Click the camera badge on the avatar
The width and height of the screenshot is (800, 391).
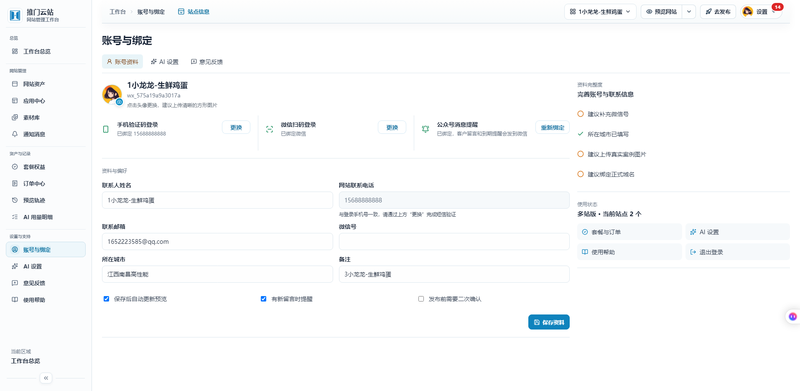[x=119, y=102]
